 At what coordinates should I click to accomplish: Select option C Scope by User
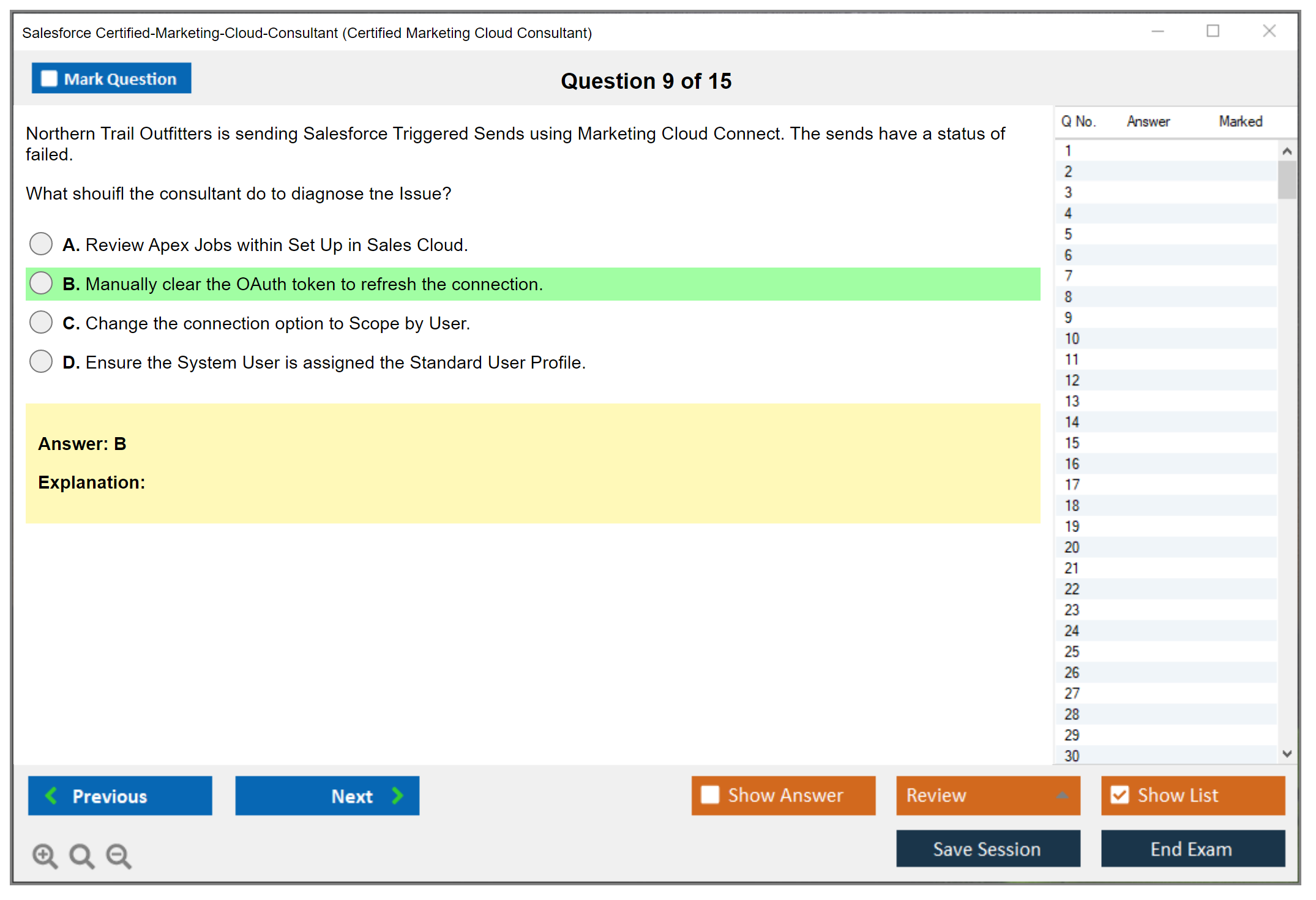click(x=41, y=322)
